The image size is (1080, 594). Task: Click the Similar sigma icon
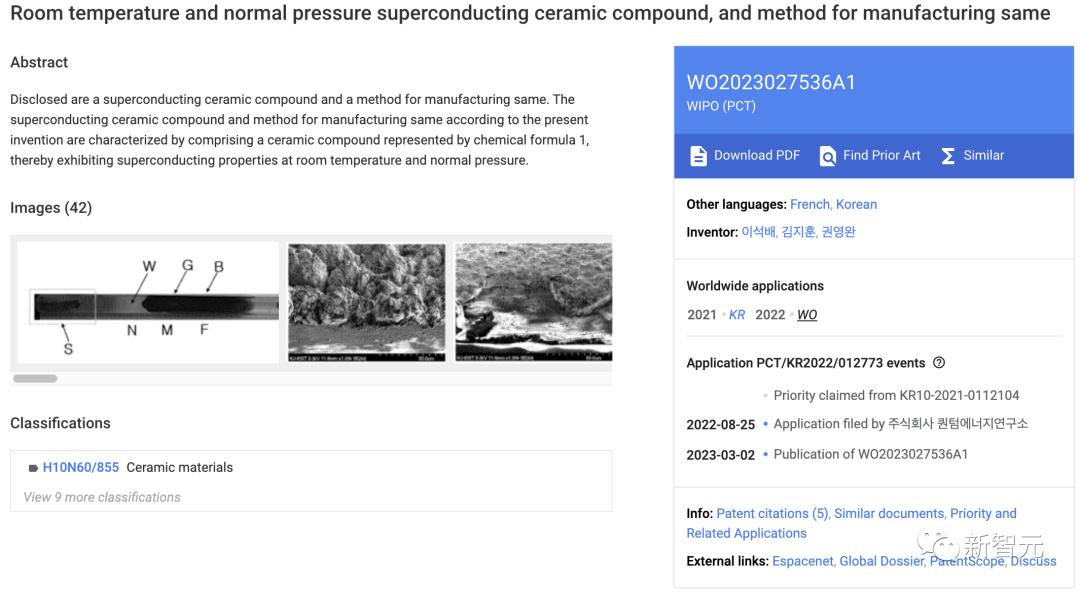pyautogui.click(x=948, y=156)
